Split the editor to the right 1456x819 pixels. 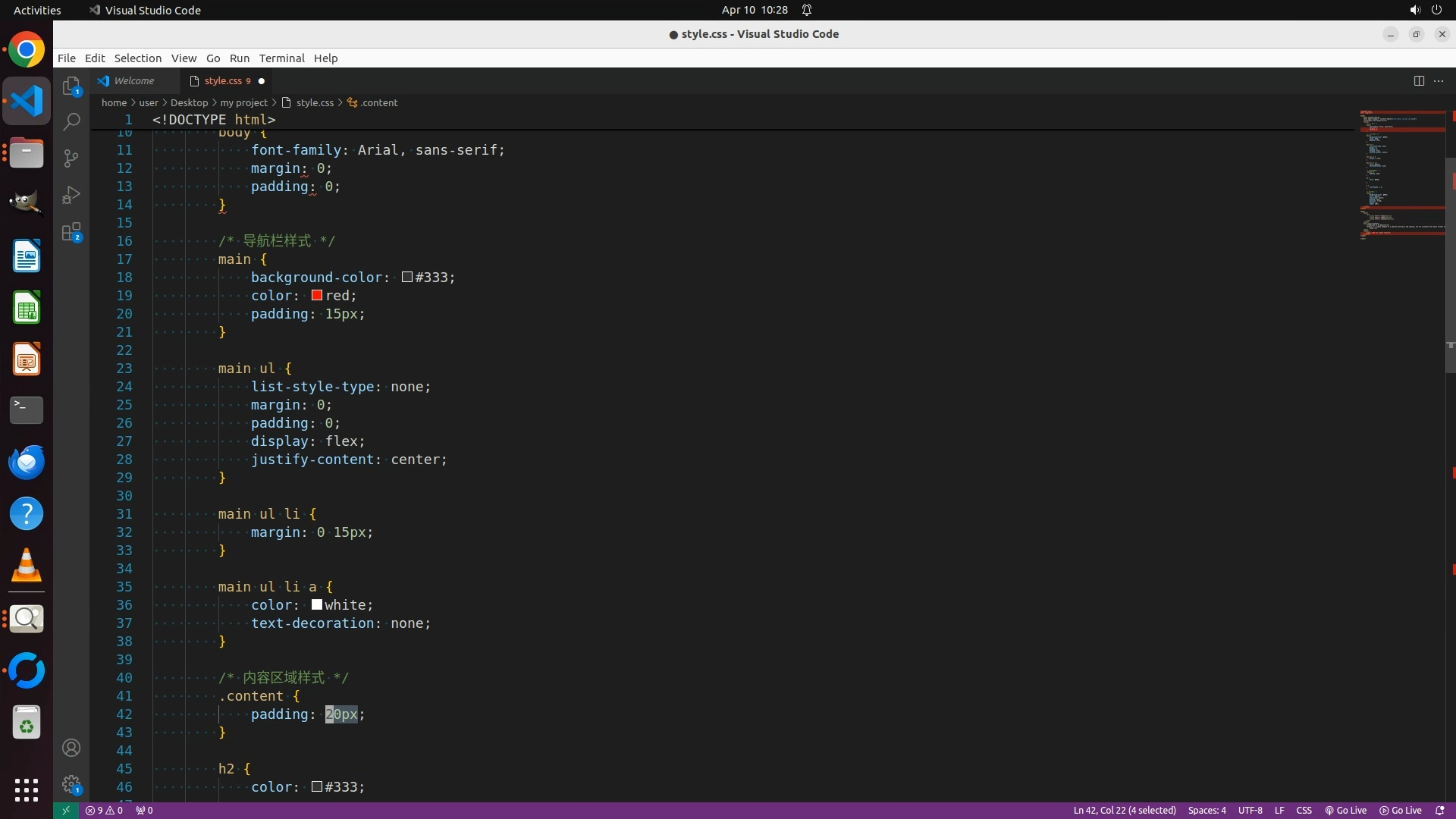tap(1419, 81)
